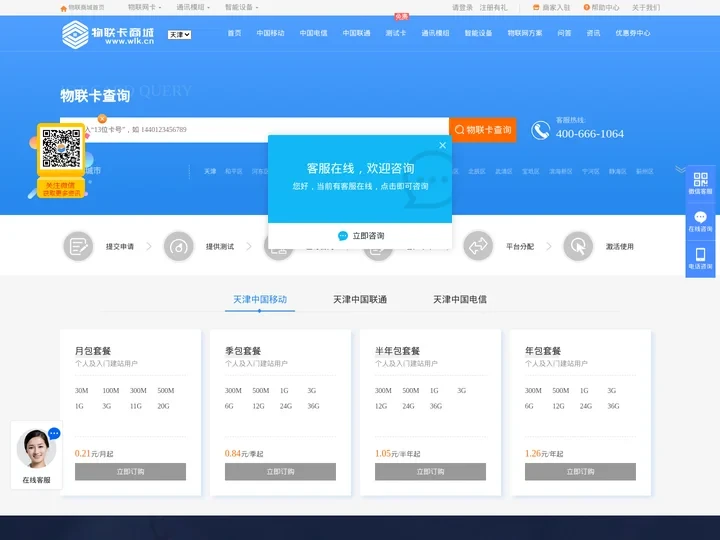Open 优惠券中心 navigation item
This screenshot has width=720, height=540.
[633, 33]
